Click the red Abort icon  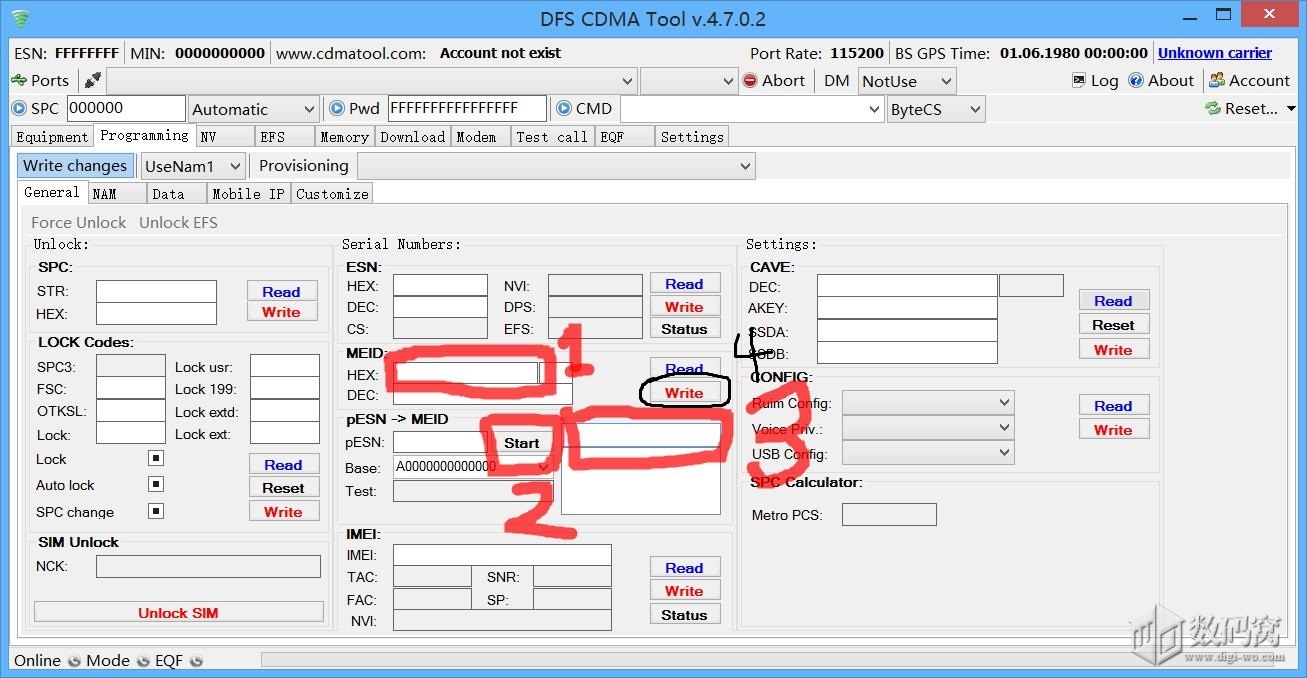coord(750,81)
